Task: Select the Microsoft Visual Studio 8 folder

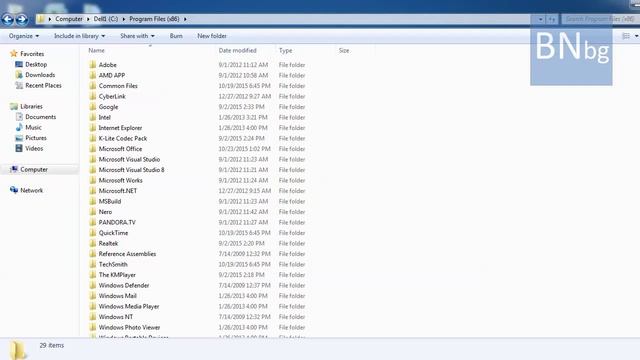Action: (x=131, y=170)
